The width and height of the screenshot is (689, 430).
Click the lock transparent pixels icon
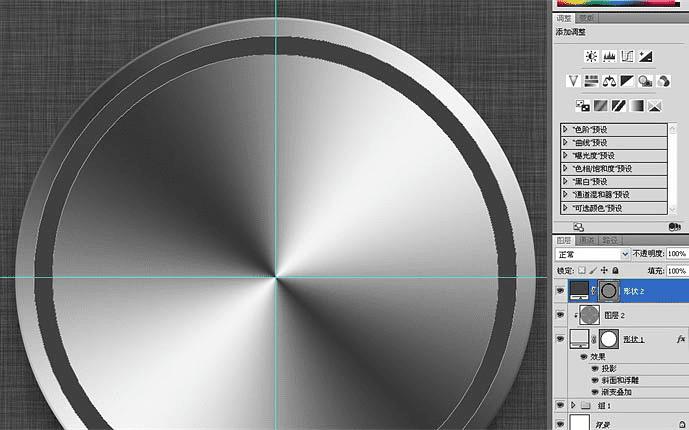pos(582,271)
